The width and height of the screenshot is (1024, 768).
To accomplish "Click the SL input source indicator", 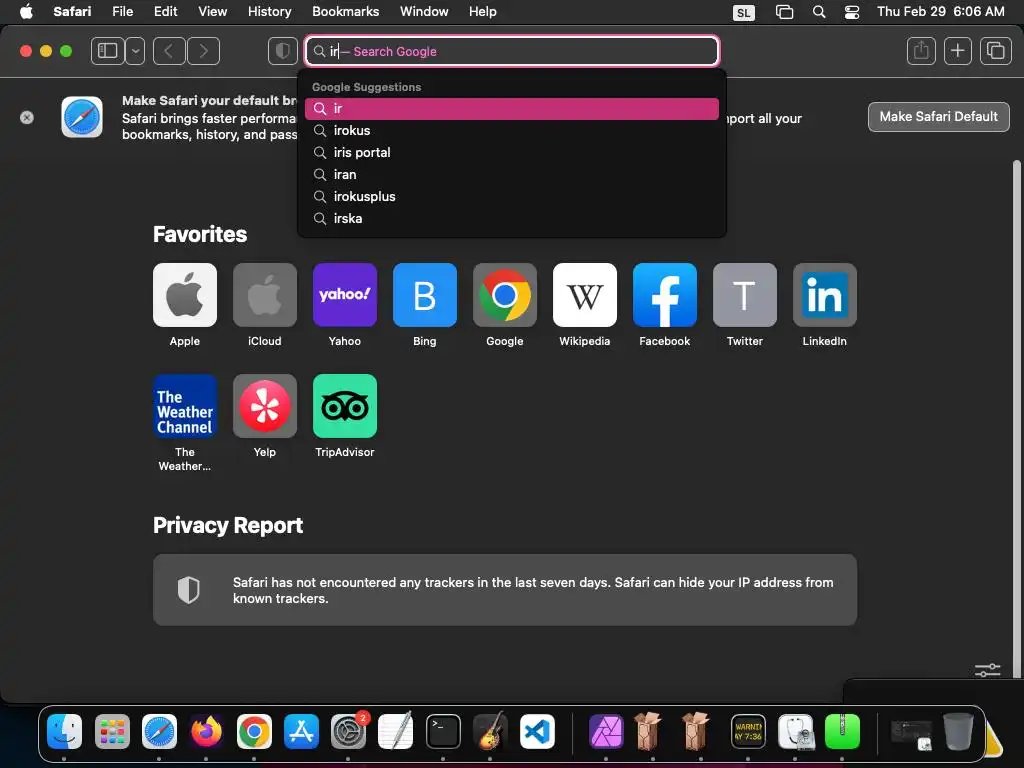I will click(x=744, y=12).
